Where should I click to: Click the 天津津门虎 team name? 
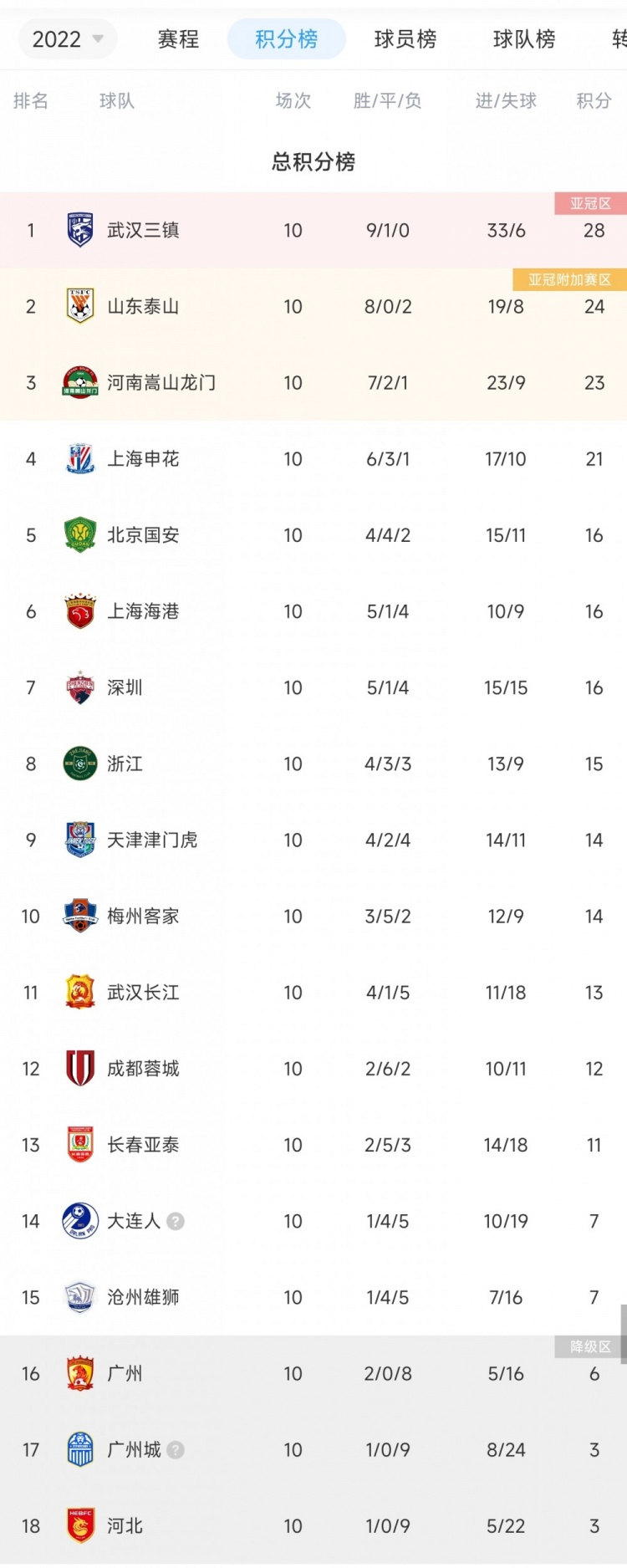click(x=155, y=840)
